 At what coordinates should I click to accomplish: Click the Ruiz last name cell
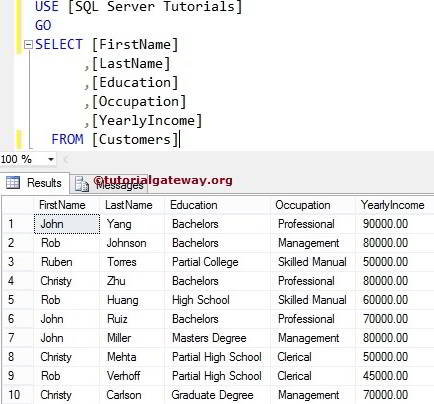[132, 319]
